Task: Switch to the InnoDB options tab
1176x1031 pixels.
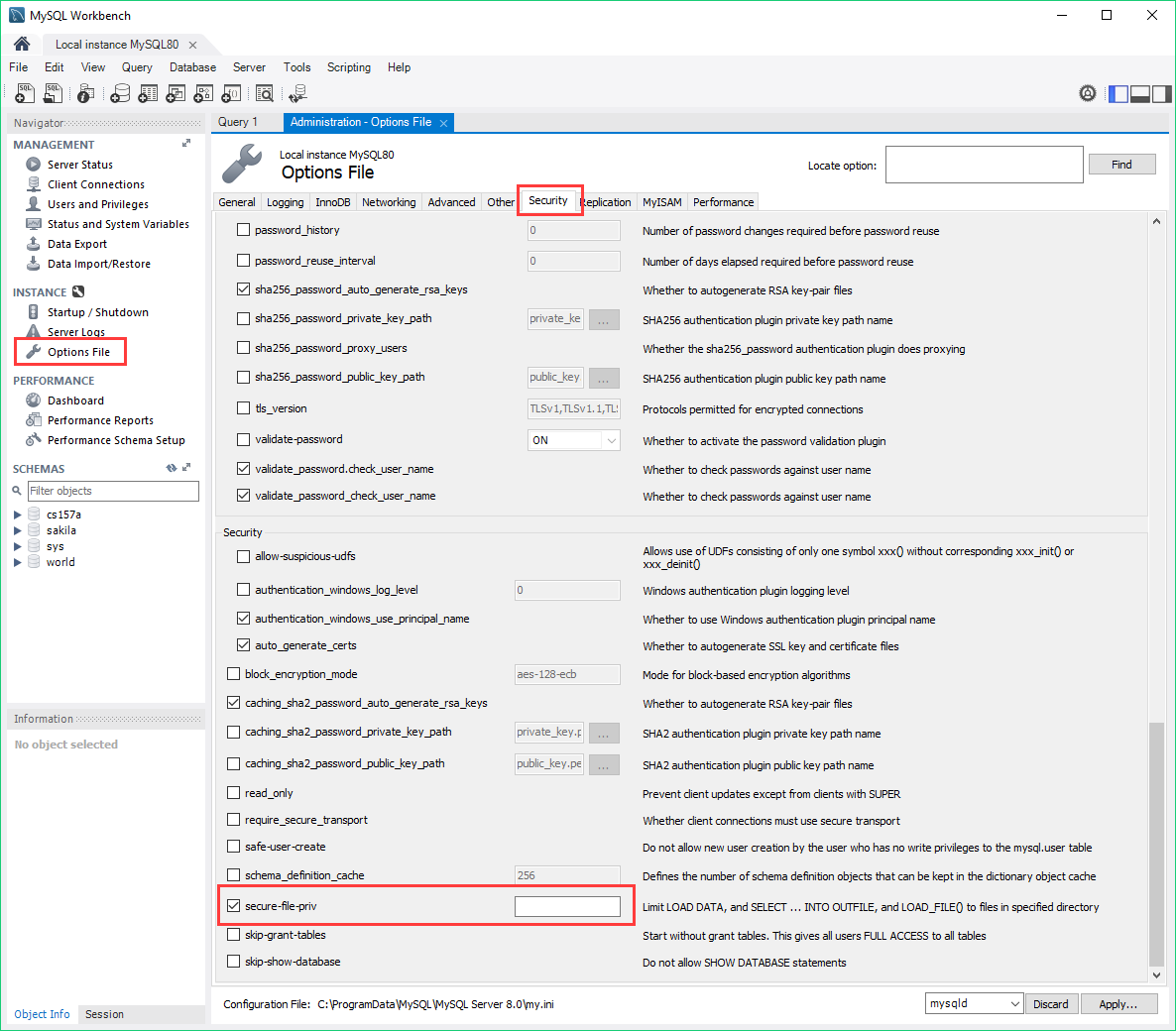Action: (332, 202)
